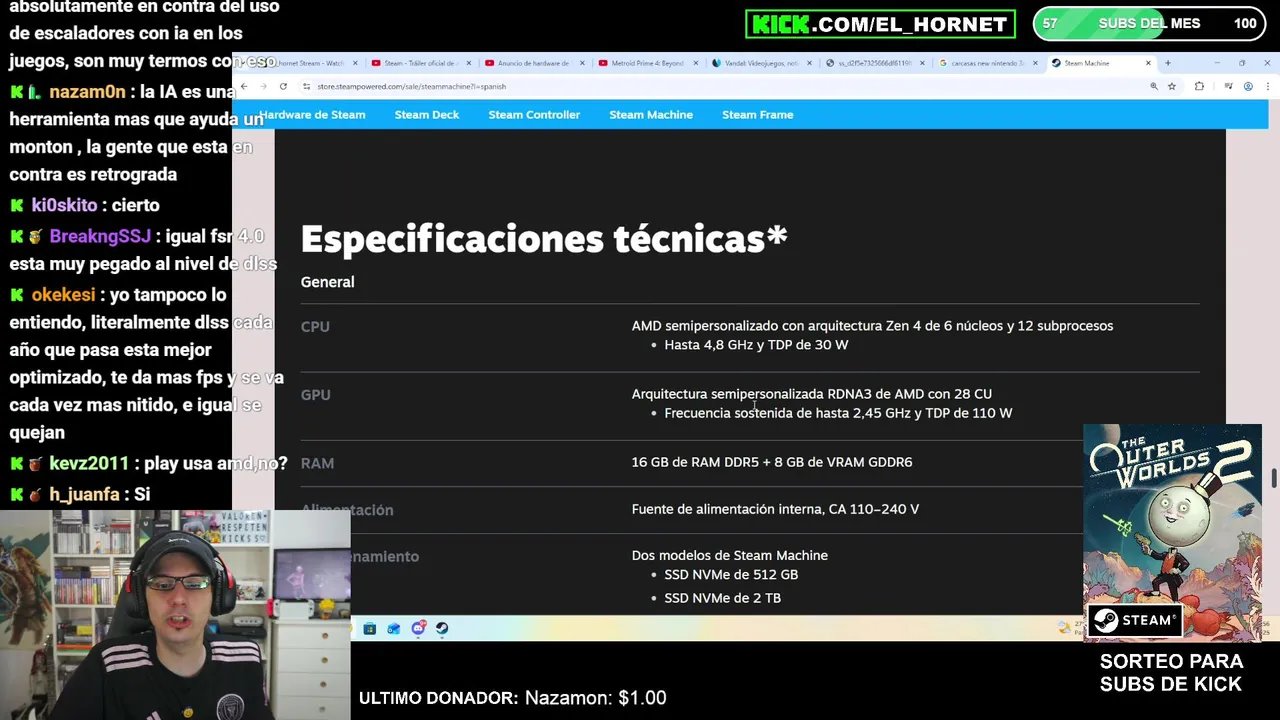Open the Steam Machine nav link
1280x720 pixels.
coord(651,115)
